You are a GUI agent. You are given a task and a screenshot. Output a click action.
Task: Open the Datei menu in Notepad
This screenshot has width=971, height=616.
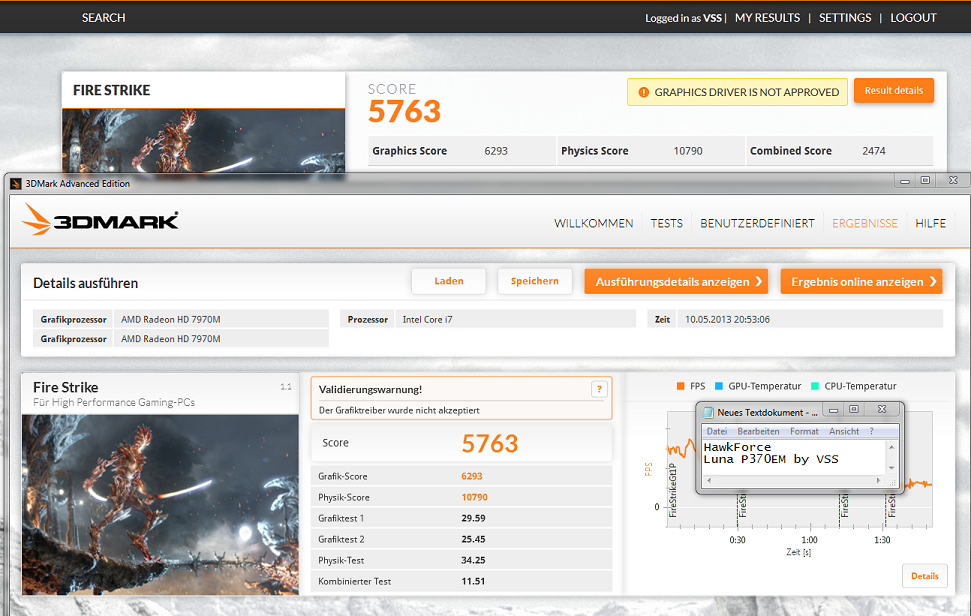[716, 432]
